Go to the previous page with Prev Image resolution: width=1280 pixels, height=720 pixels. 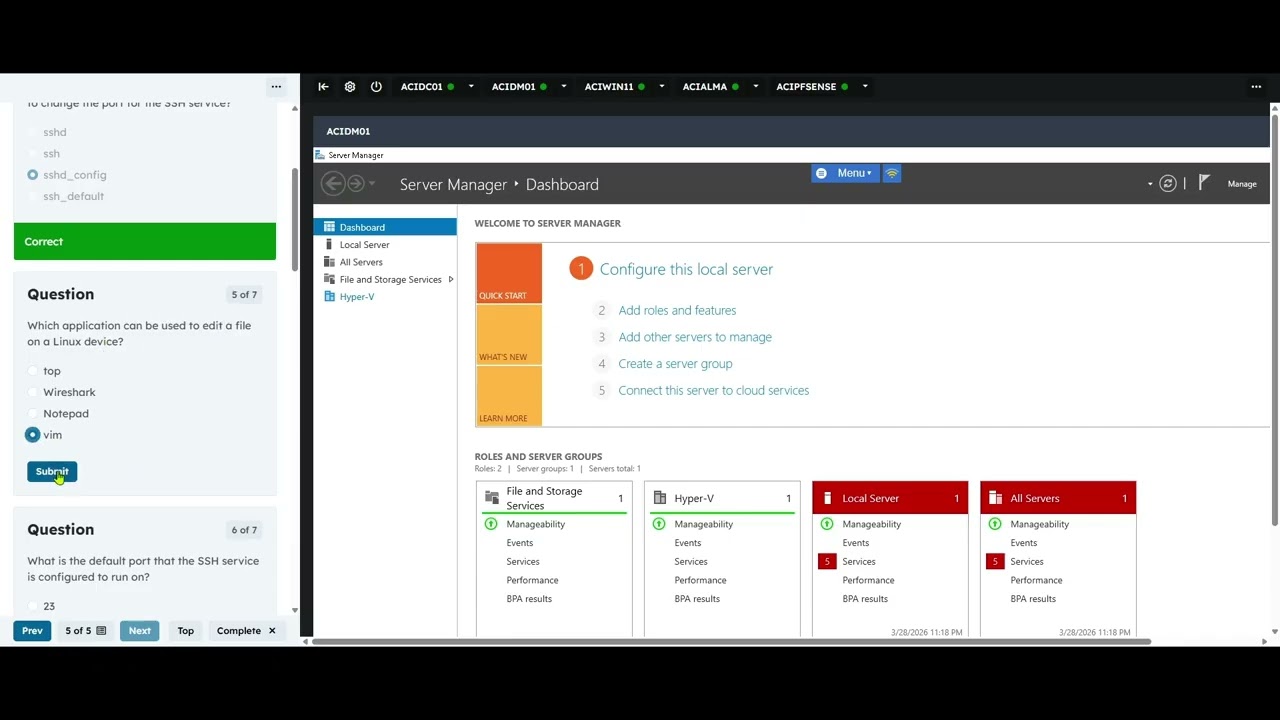point(32,631)
